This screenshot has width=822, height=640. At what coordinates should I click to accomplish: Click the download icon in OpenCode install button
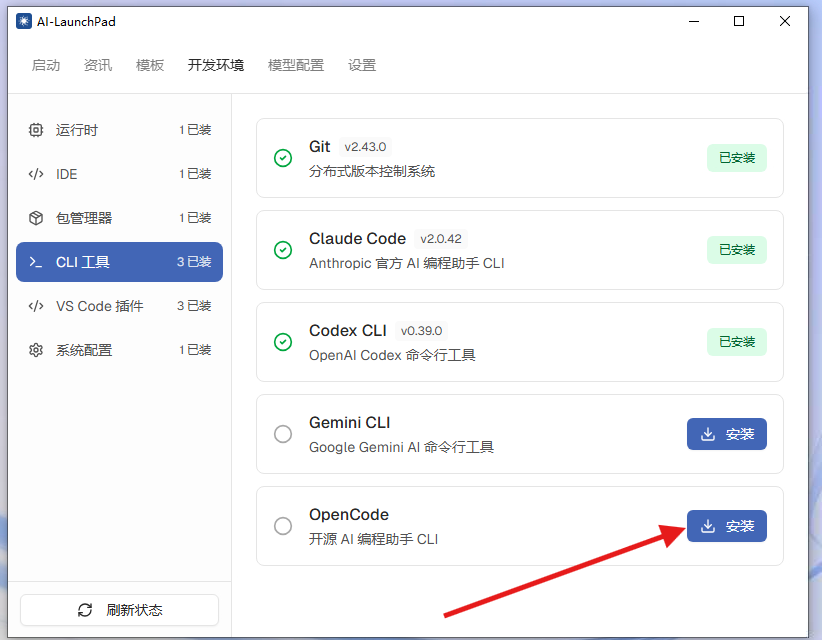coord(708,526)
